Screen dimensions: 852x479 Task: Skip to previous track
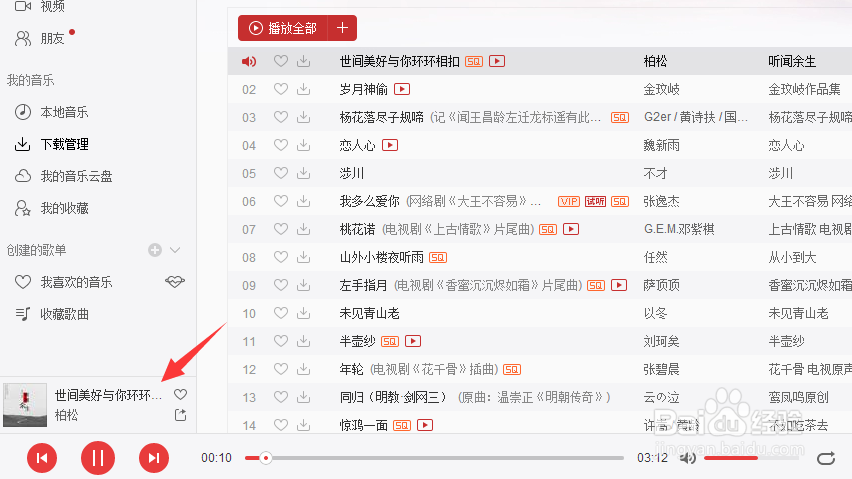tap(42, 458)
